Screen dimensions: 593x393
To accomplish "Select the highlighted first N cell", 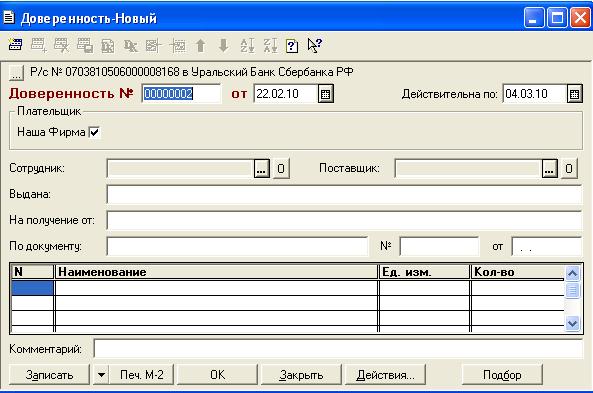I will [x=33, y=288].
